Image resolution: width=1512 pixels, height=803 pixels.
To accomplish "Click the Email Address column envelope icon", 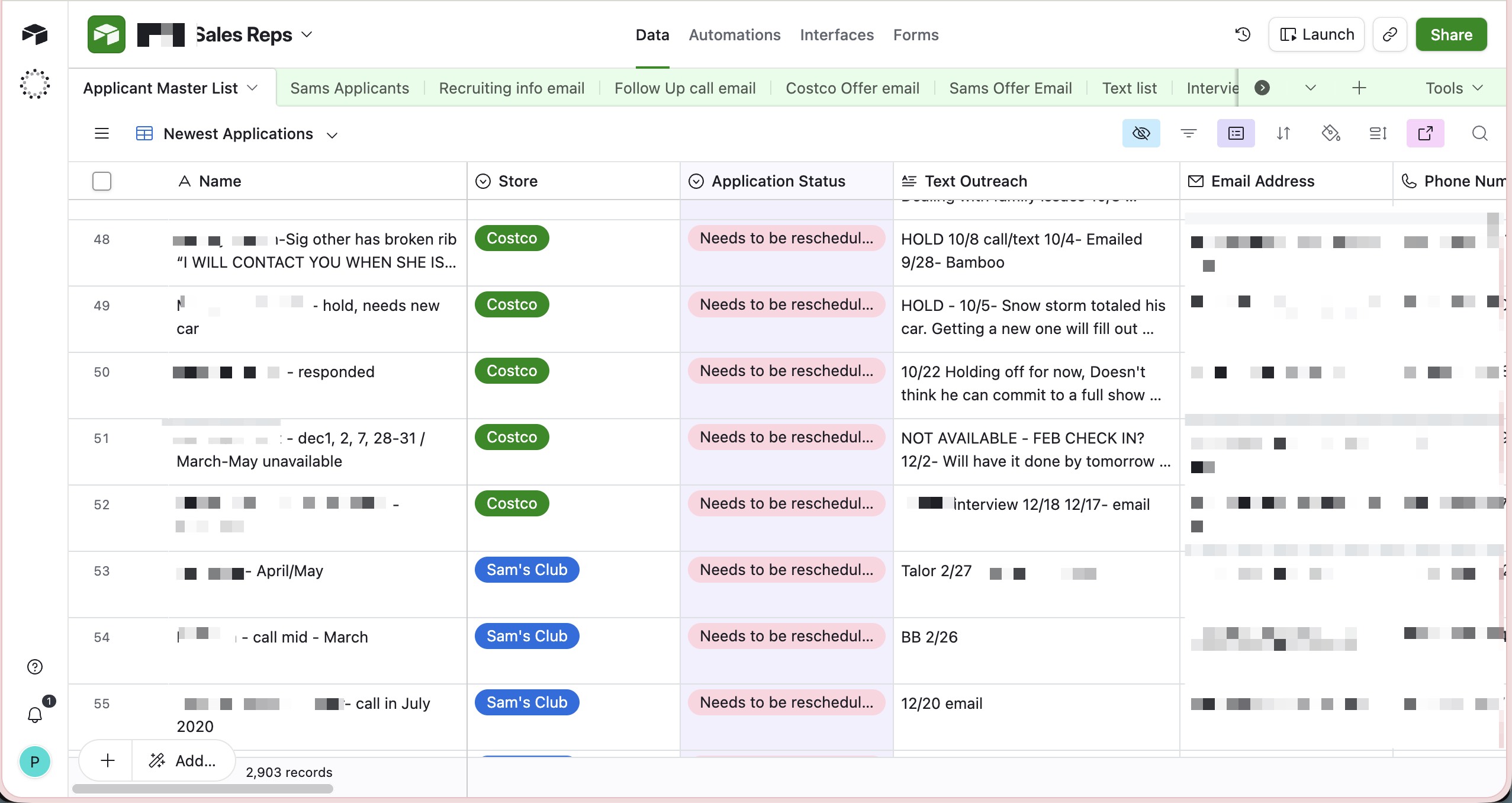I will tap(1196, 181).
